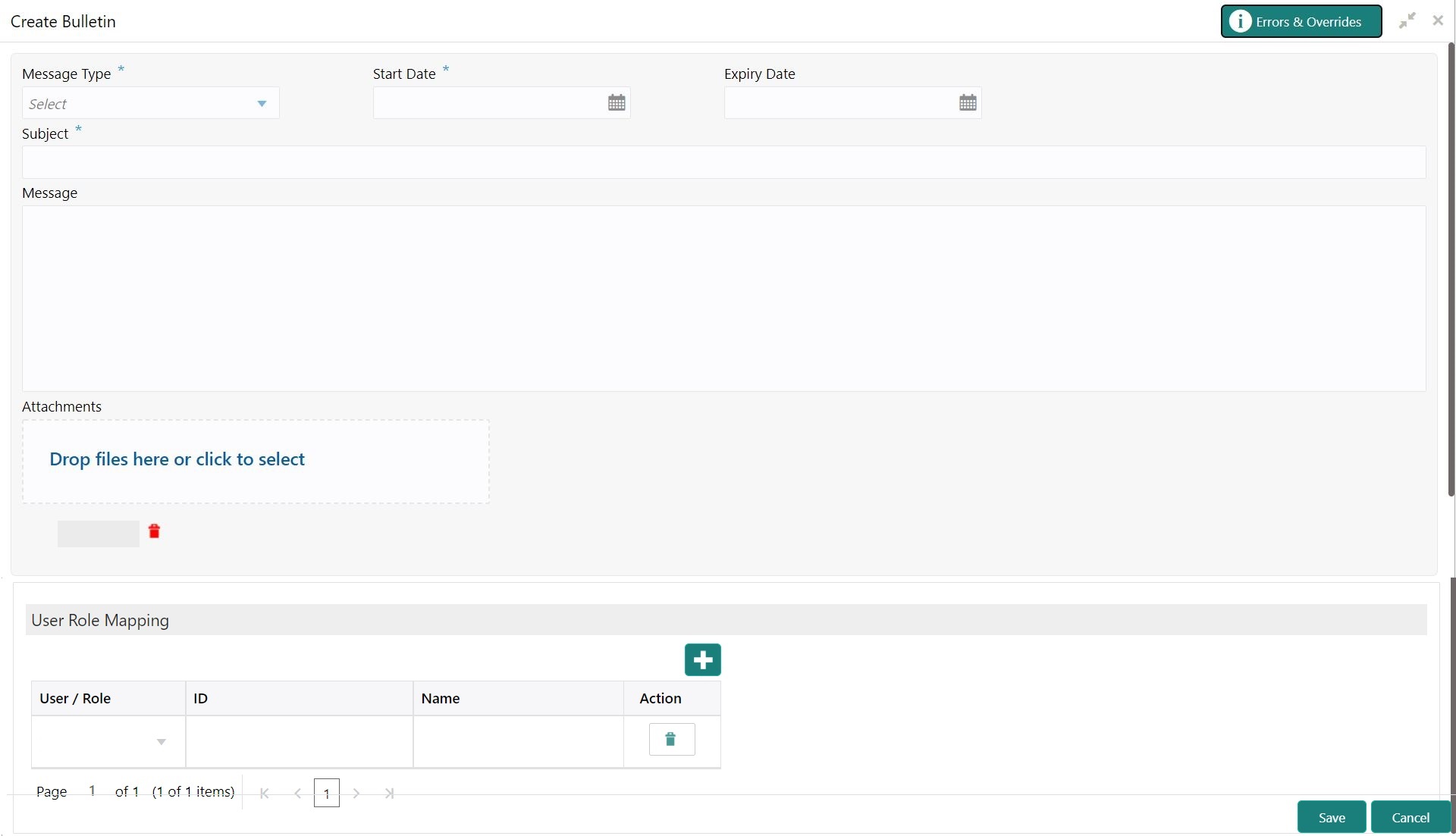Add a new User Role Mapping row
This screenshot has width=1456, height=836.
click(702, 659)
